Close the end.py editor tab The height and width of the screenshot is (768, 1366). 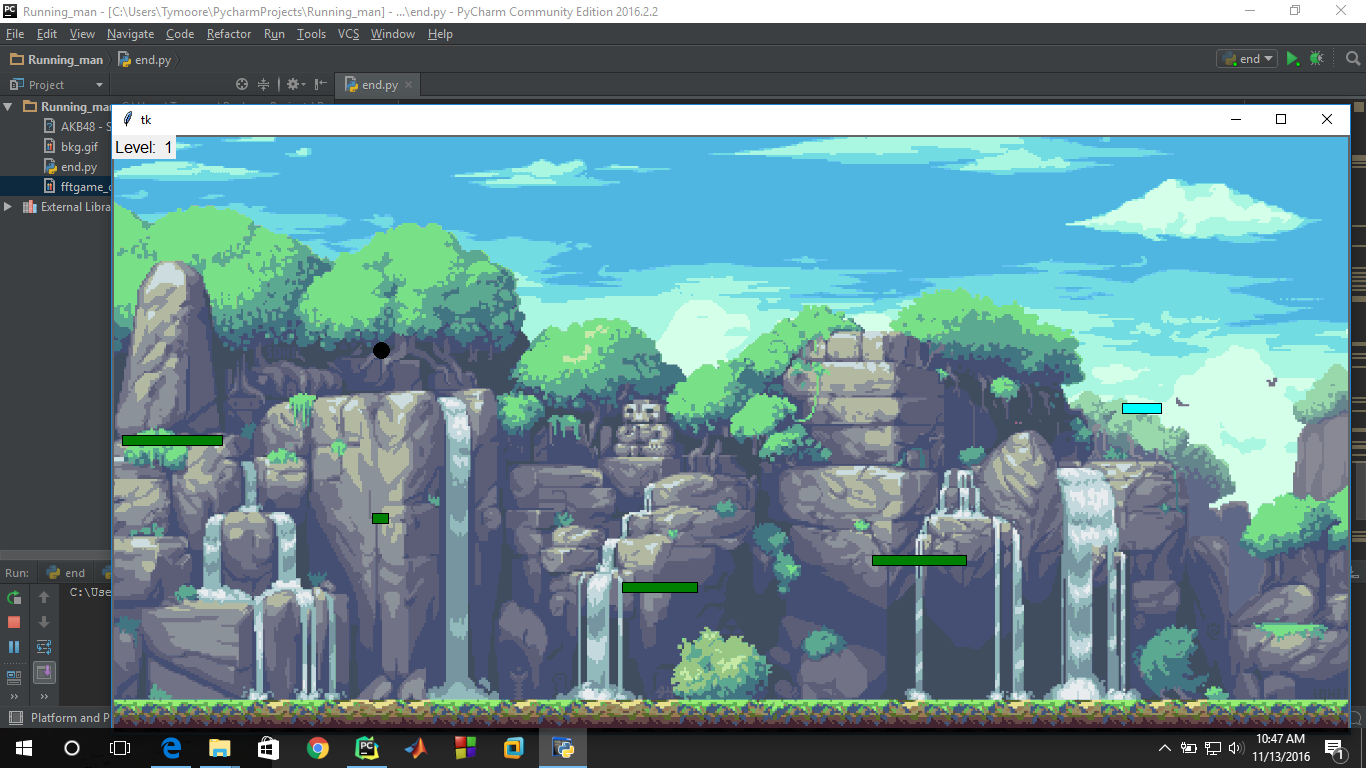coord(409,85)
